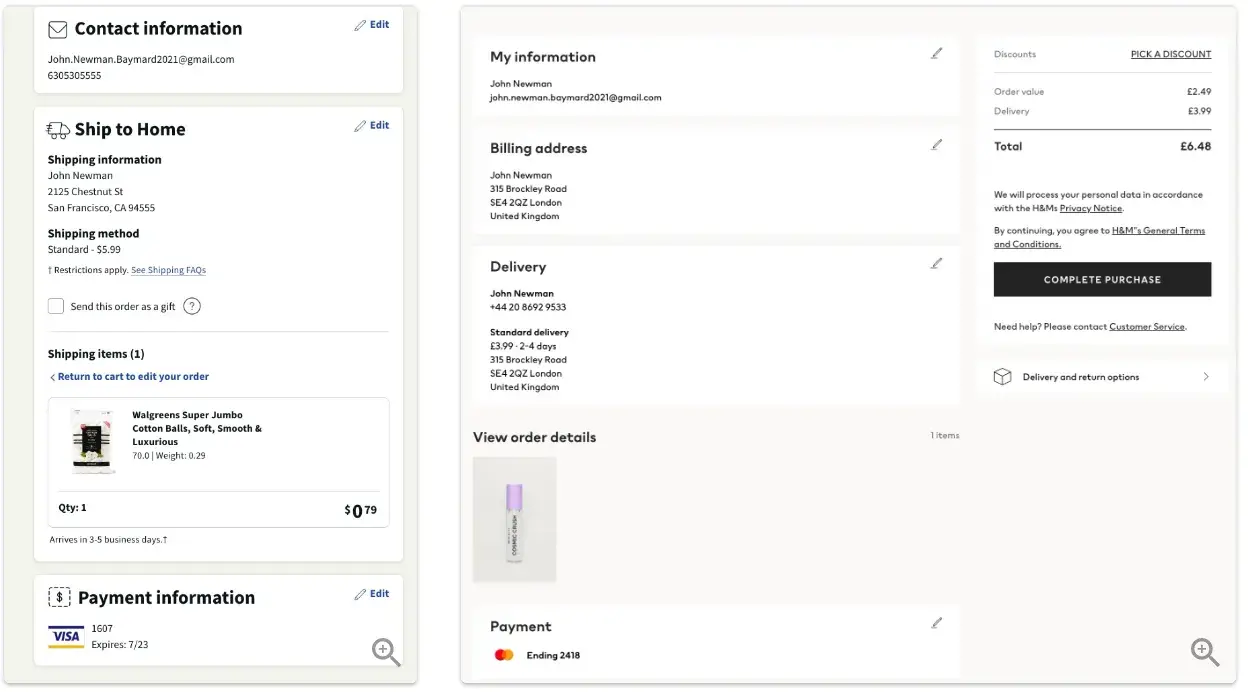The image size is (1248, 692).
Task: Pick a discount link
Action: tap(1170, 55)
